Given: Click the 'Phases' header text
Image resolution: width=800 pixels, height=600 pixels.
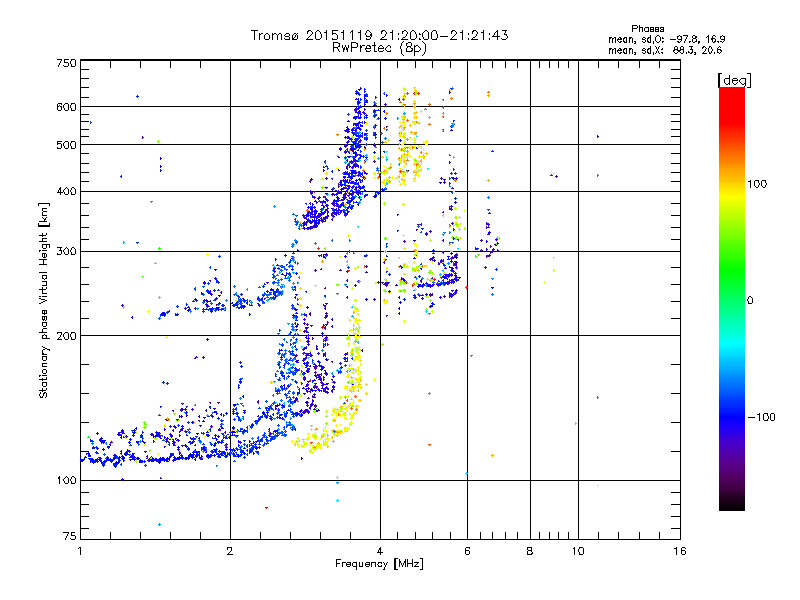Looking at the screenshot, I should [x=647, y=29].
